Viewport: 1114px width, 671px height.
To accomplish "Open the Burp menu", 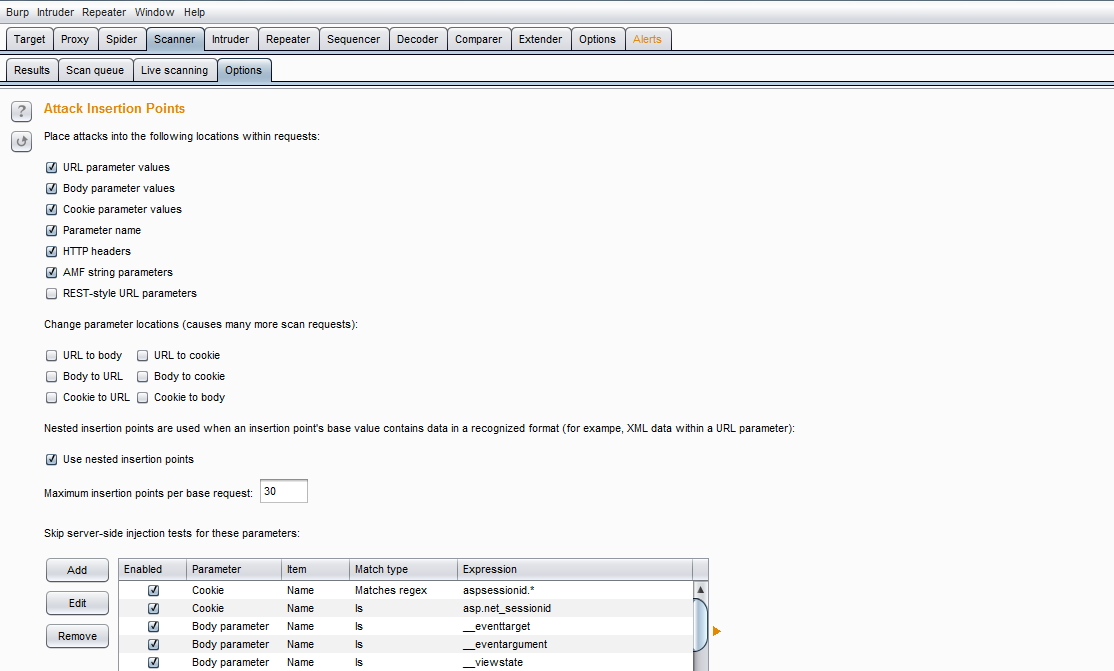I will pyautogui.click(x=17, y=12).
